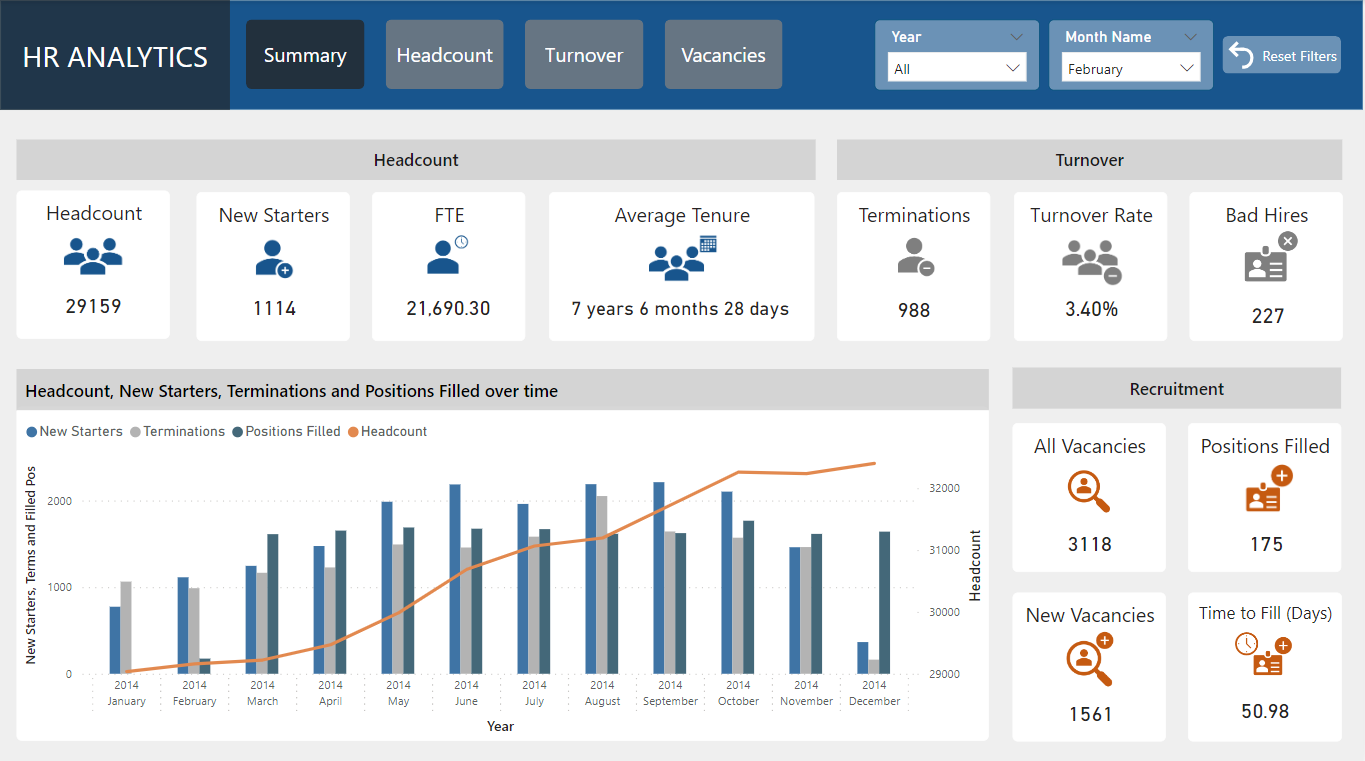Go to the Turnover tab
1365x761 pixels.
(584, 55)
